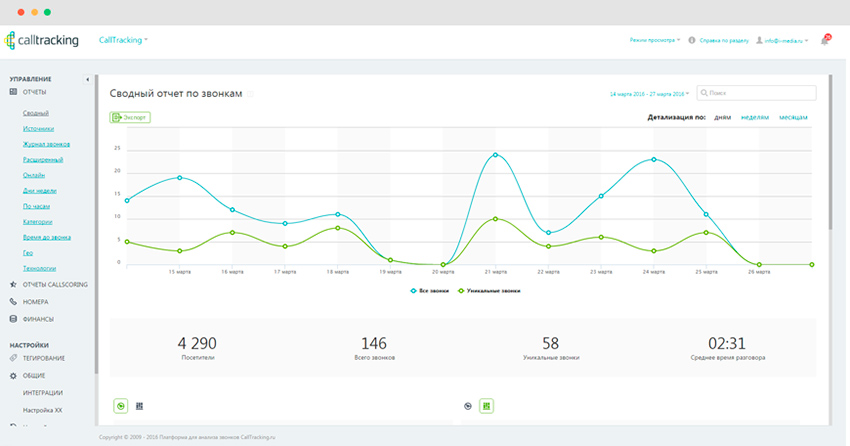Click the CallTracking logo
This screenshot has height=446, width=850.
(x=43, y=40)
